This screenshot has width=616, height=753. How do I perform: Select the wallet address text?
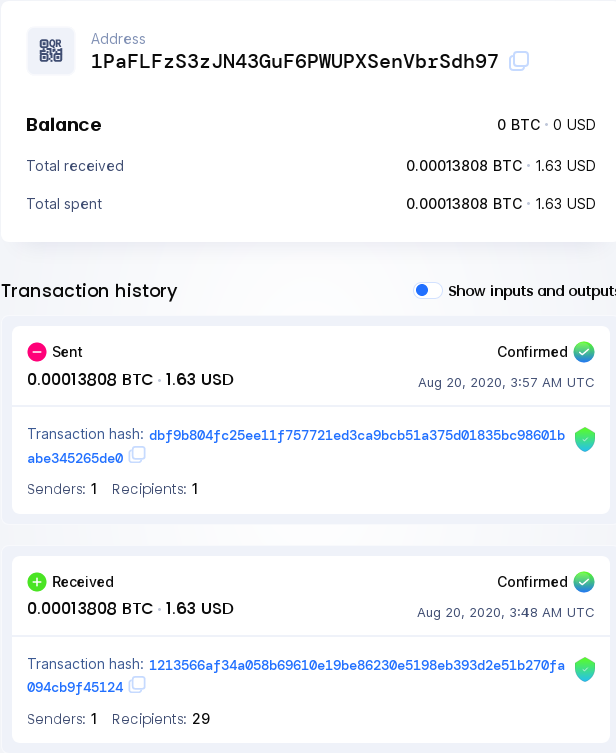click(294, 61)
